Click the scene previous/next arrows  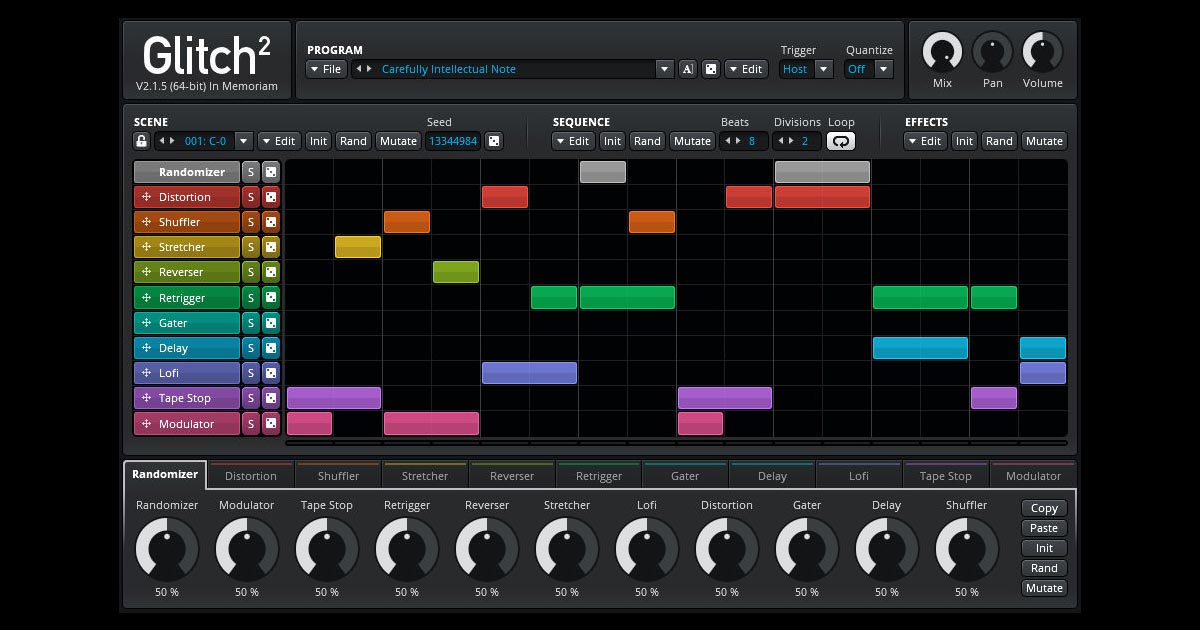tap(168, 141)
